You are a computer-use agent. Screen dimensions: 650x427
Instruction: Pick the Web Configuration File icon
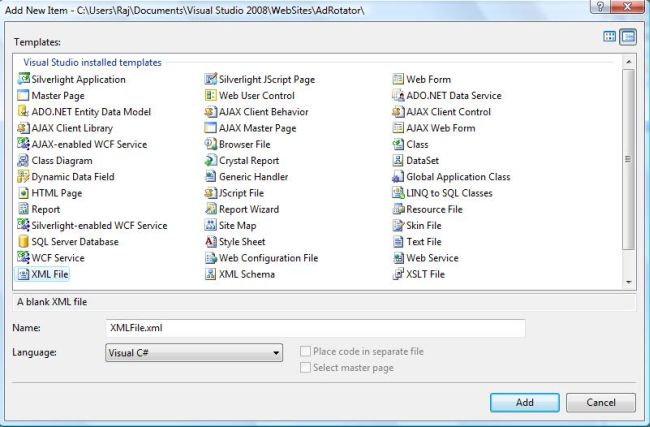click(211, 257)
